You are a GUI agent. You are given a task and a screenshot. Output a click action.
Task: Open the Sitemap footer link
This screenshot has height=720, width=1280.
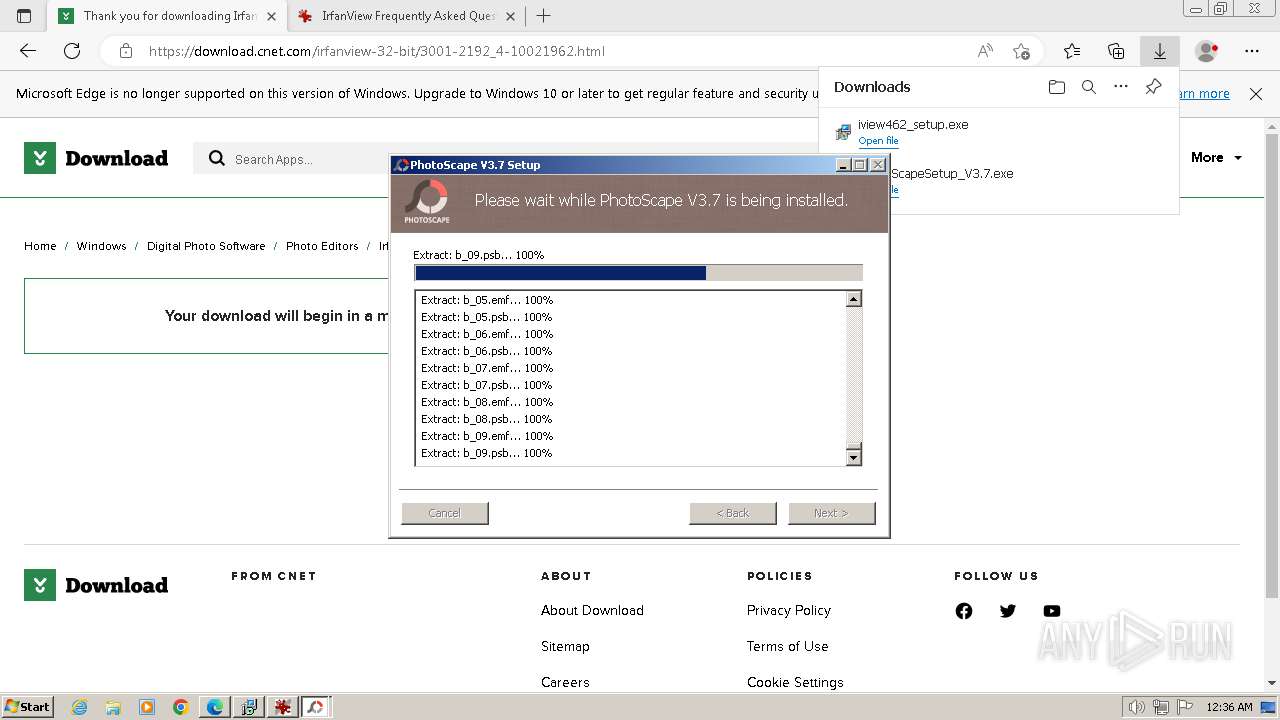(x=565, y=646)
